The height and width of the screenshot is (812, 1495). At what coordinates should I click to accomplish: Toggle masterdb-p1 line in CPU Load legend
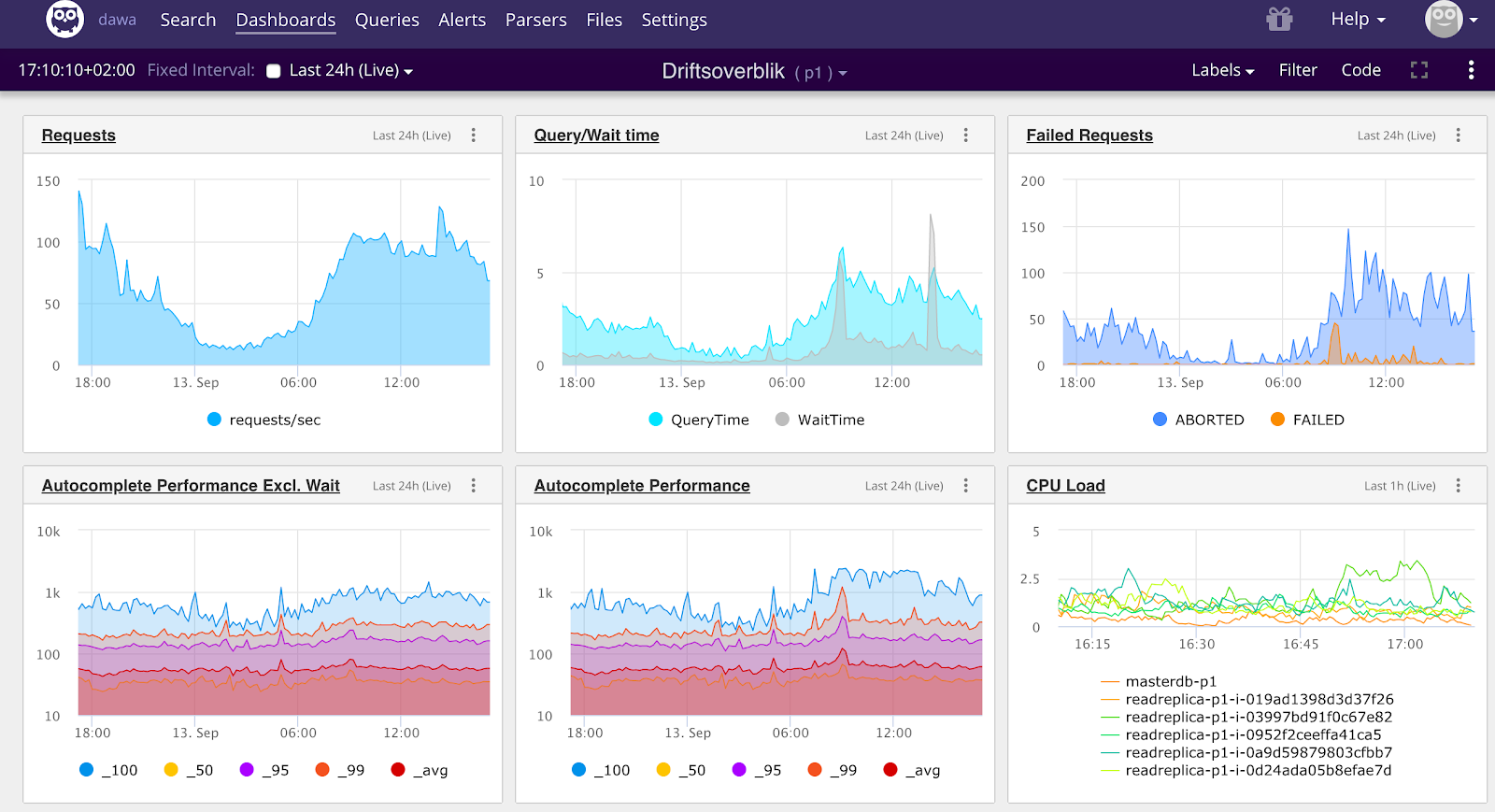point(1170,681)
